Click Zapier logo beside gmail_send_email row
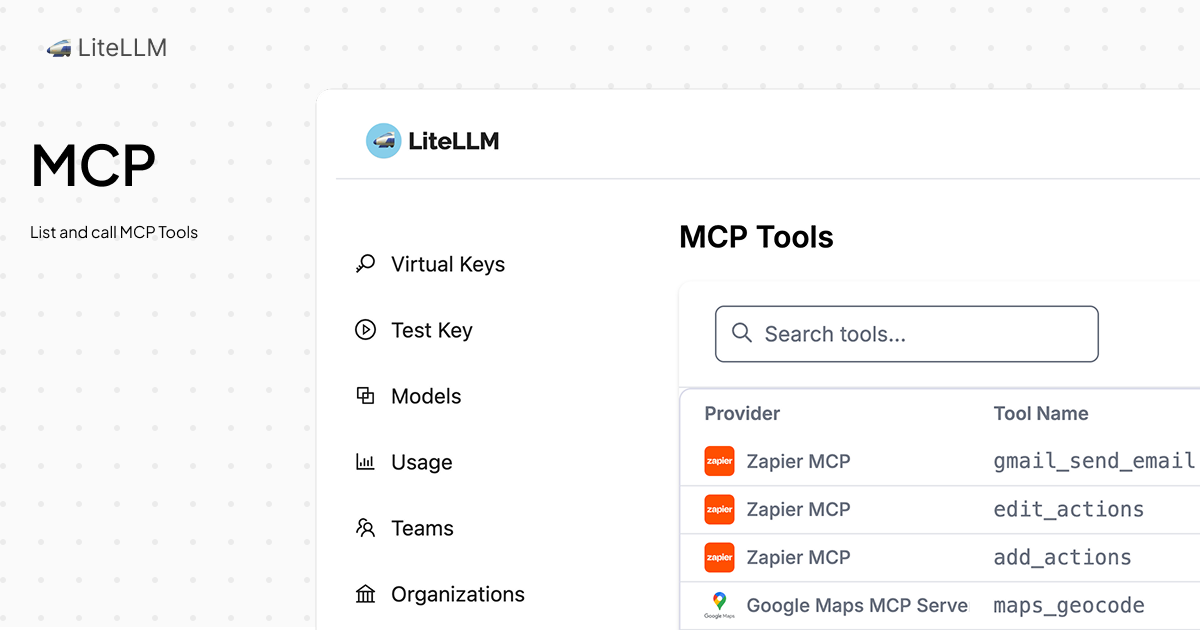Viewport: 1200px width, 630px height. pos(719,461)
